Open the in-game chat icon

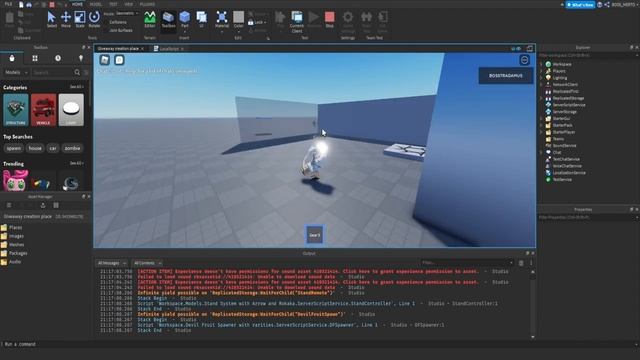119,60
